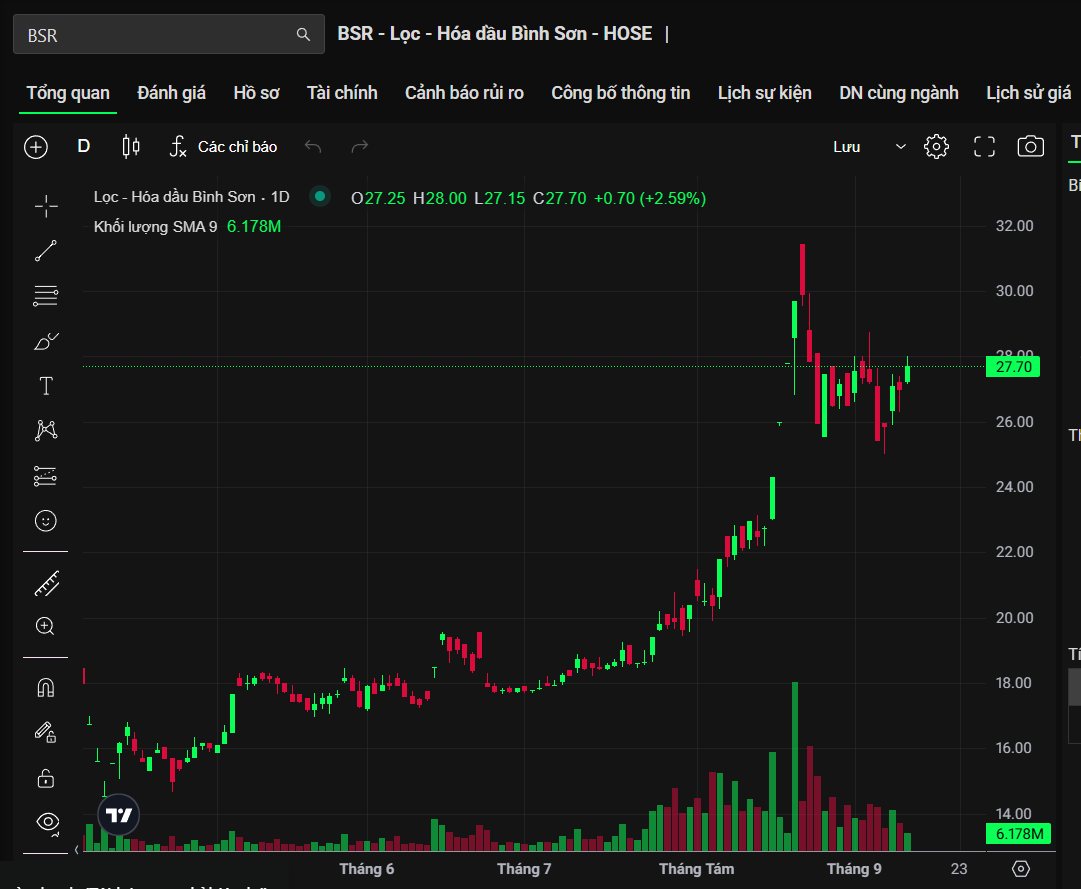Focus the BSR stock search field
This screenshot has height=889, width=1081.
click(169, 34)
